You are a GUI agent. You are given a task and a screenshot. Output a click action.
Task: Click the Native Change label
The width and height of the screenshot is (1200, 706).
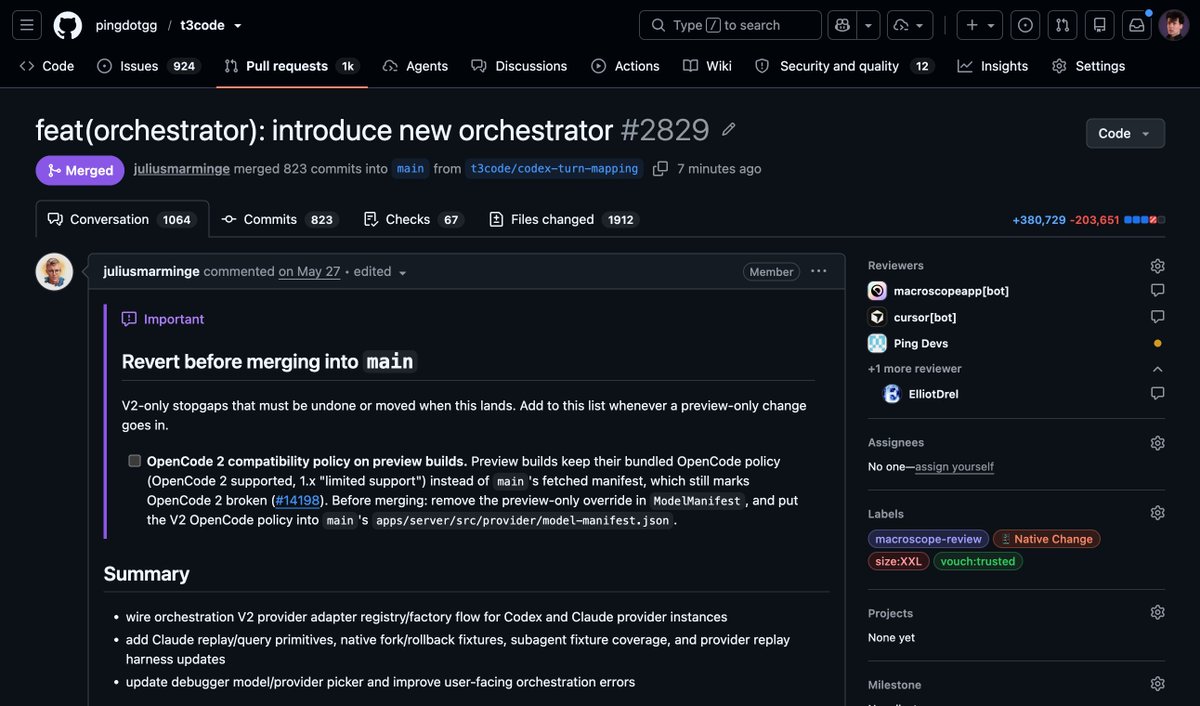point(1046,539)
